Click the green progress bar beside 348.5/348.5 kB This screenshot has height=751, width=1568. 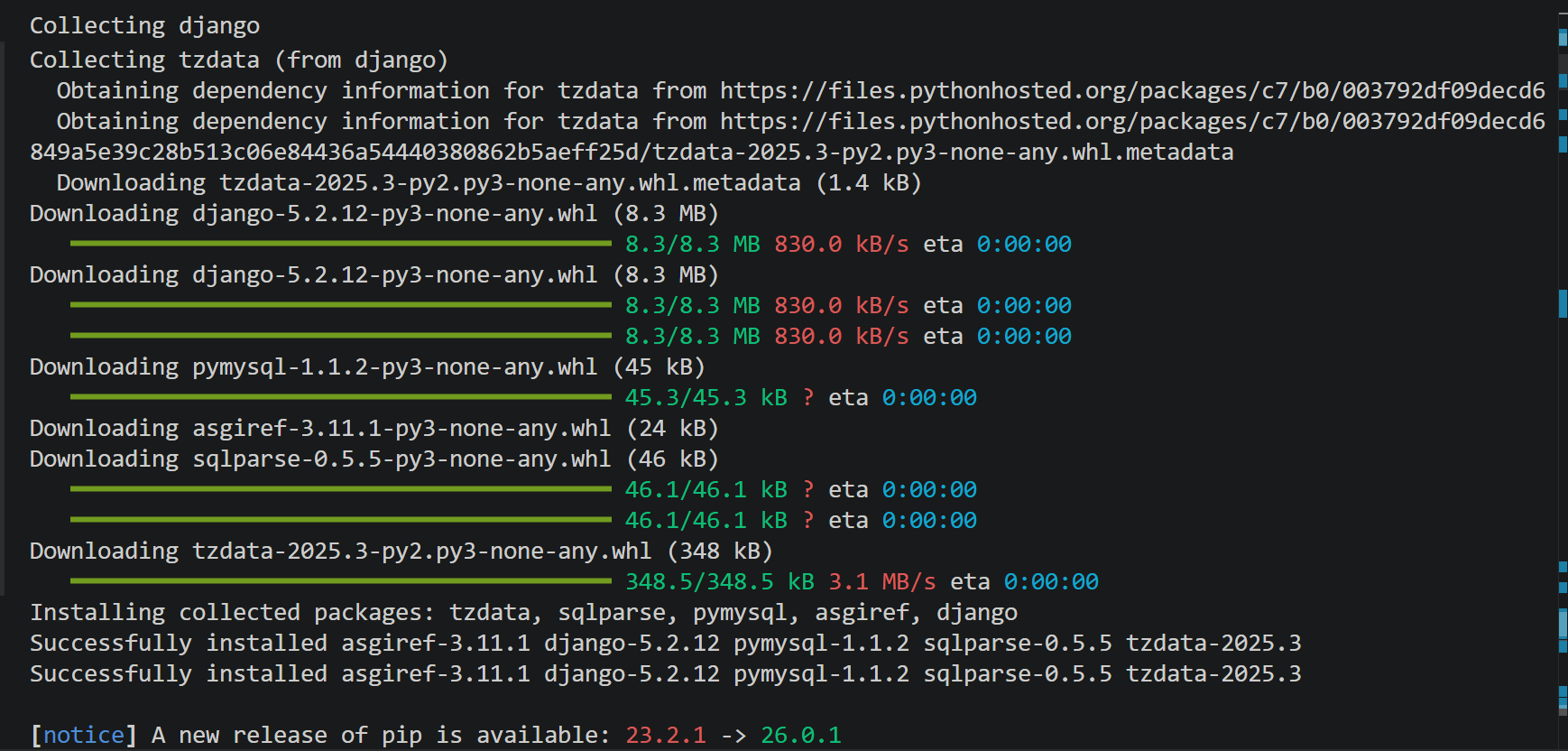[341, 580]
